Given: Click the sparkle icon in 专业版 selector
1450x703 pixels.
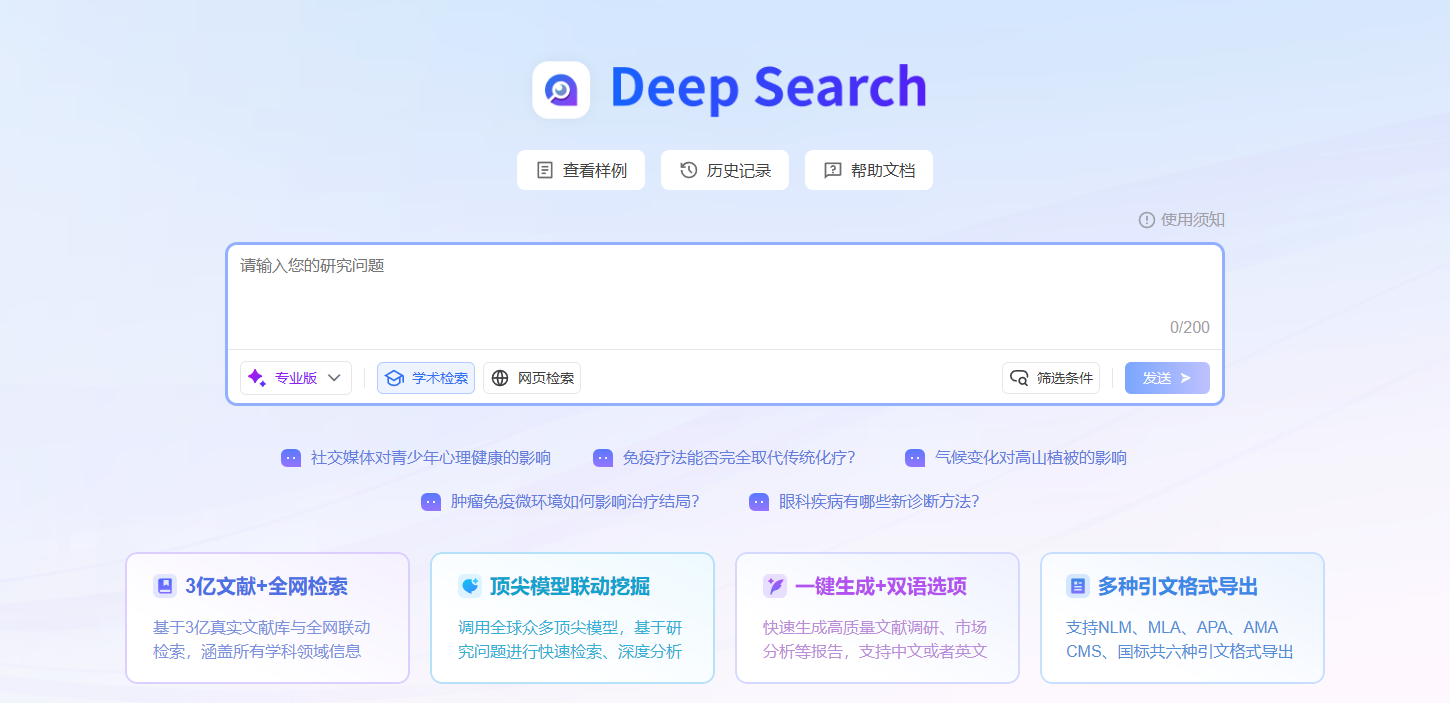Looking at the screenshot, I should (257, 378).
